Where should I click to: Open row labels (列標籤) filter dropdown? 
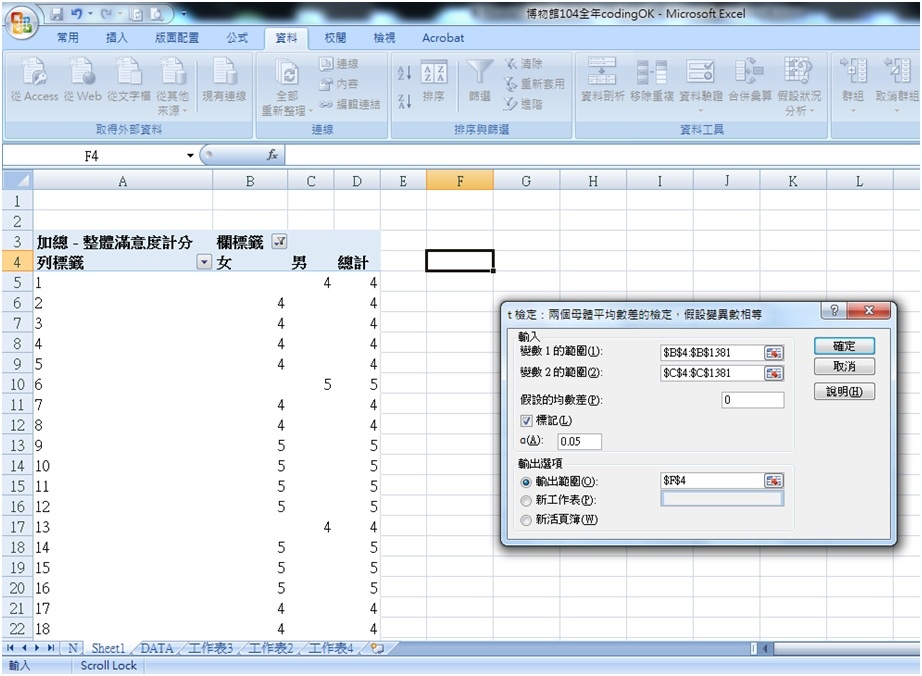[x=203, y=262]
